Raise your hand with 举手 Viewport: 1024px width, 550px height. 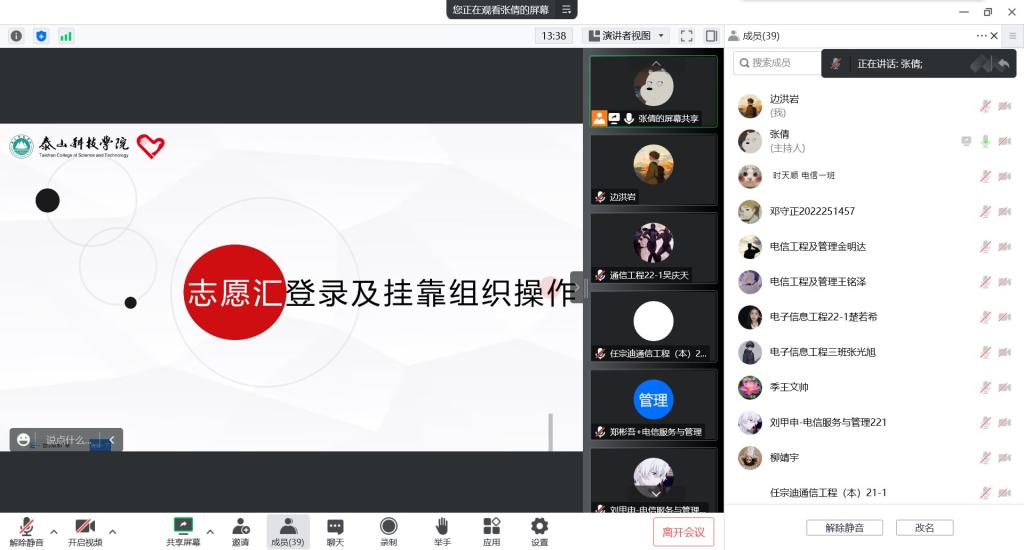click(x=442, y=531)
